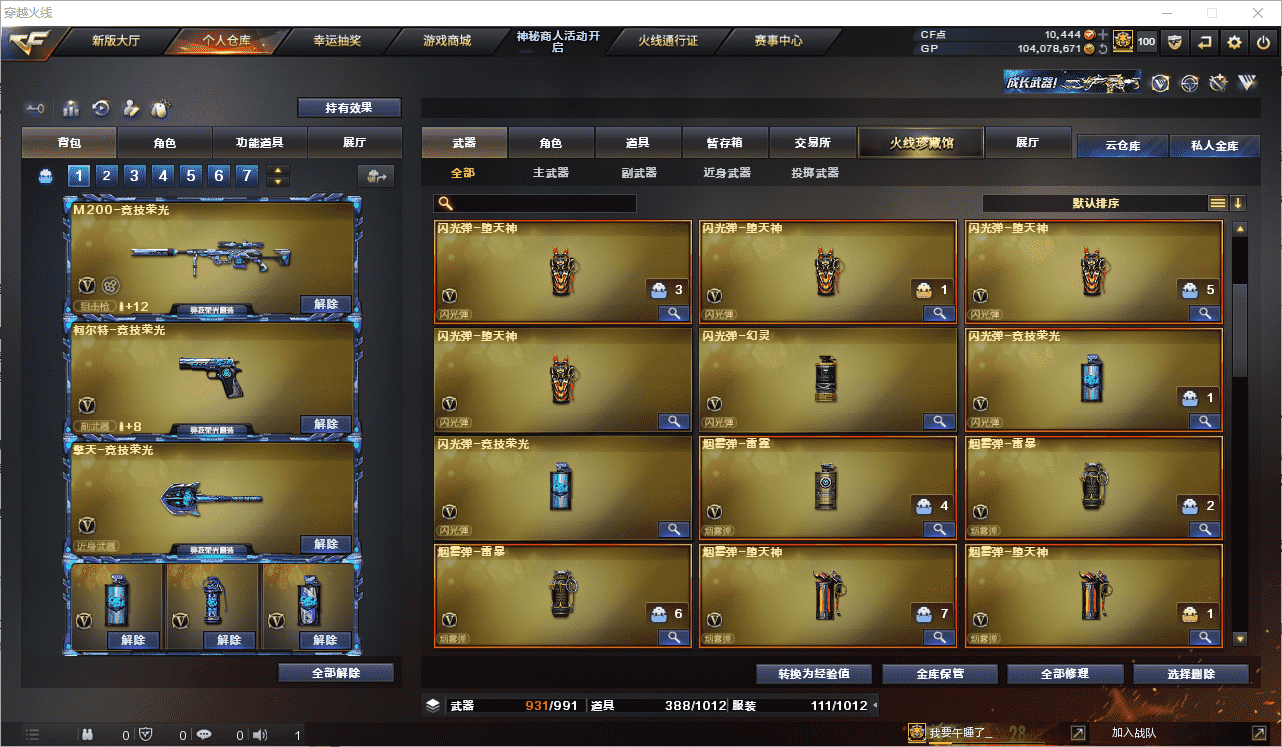Click the mouse icon above backpack tabs
The image size is (1282, 747).
(x=158, y=108)
